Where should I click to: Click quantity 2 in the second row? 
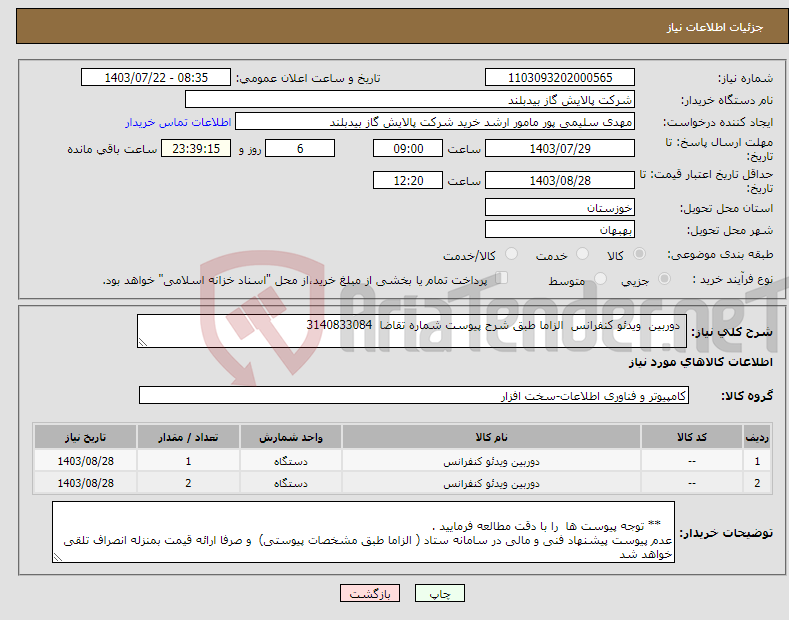tap(188, 483)
